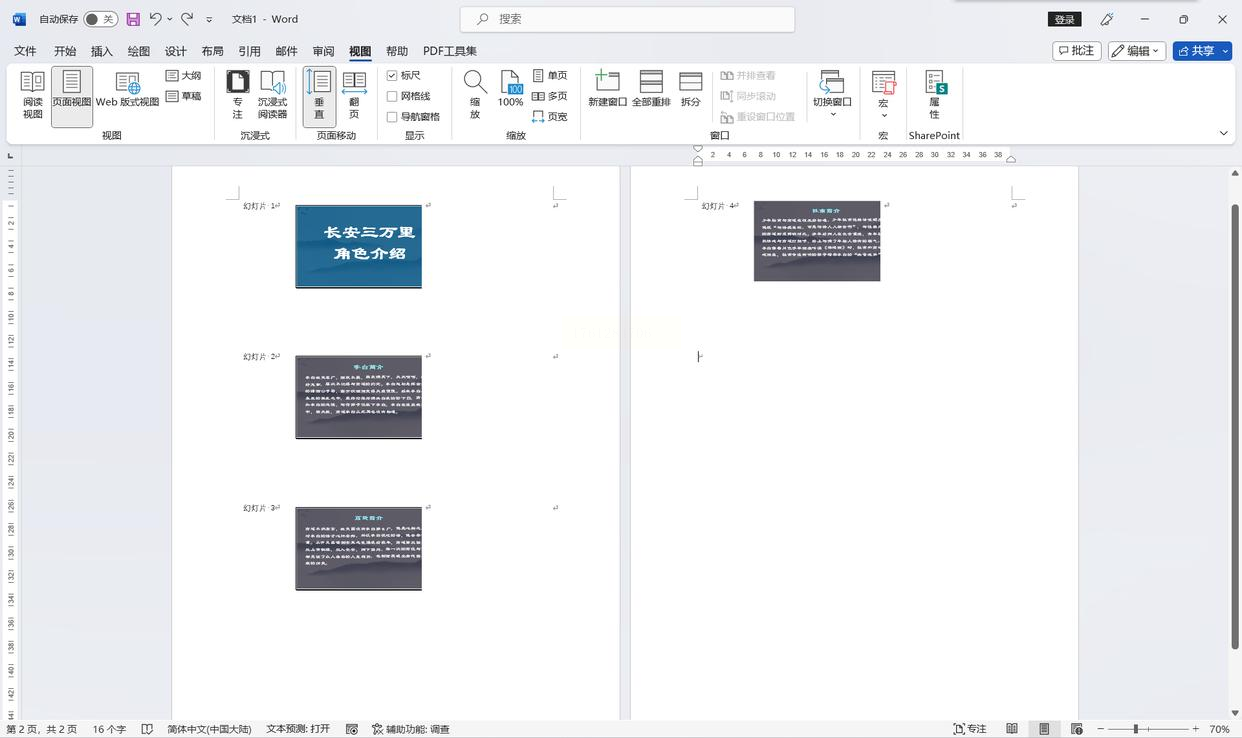Select Side-to-side page flip (翻页)
The image size is (1242, 738).
point(354,96)
